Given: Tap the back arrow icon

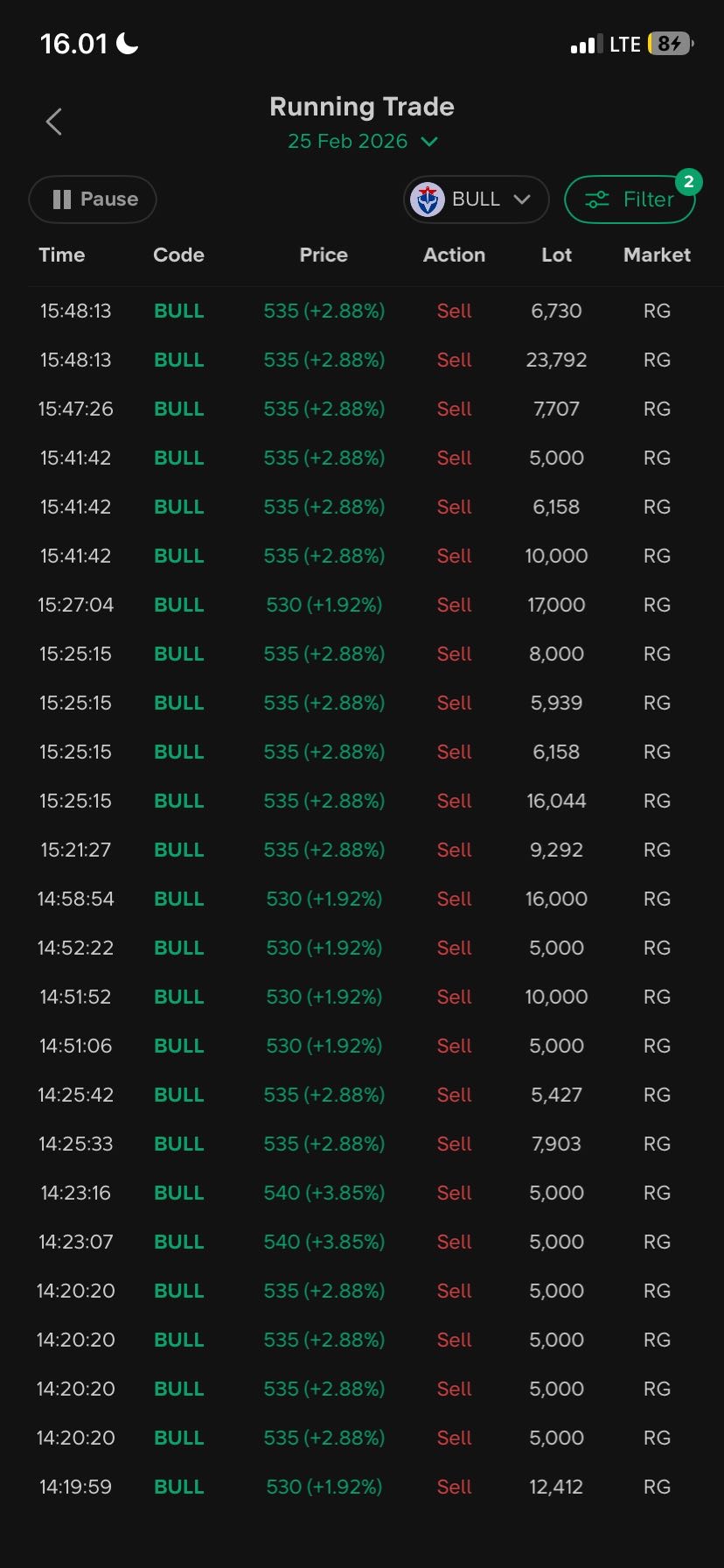Looking at the screenshot, I should (x=53, y=122).
